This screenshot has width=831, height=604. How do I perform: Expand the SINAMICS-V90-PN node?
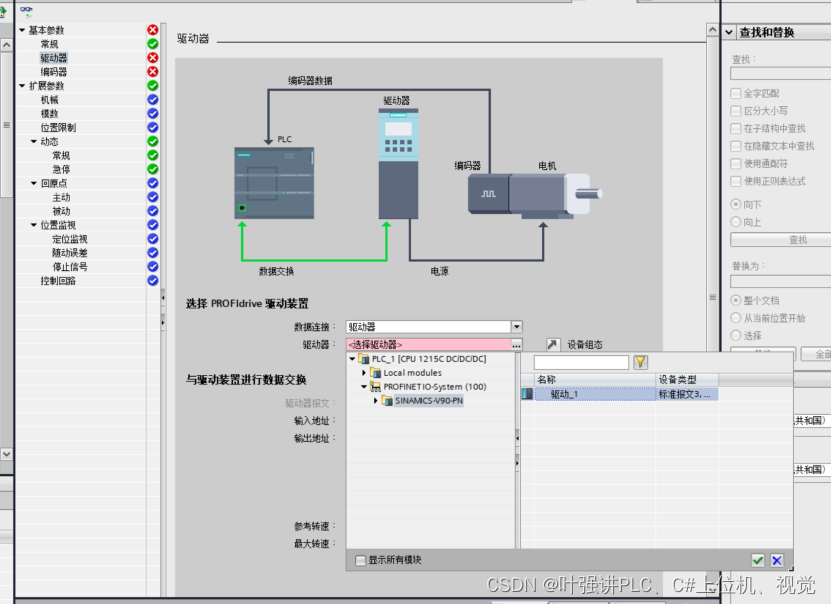pos(375,401)
